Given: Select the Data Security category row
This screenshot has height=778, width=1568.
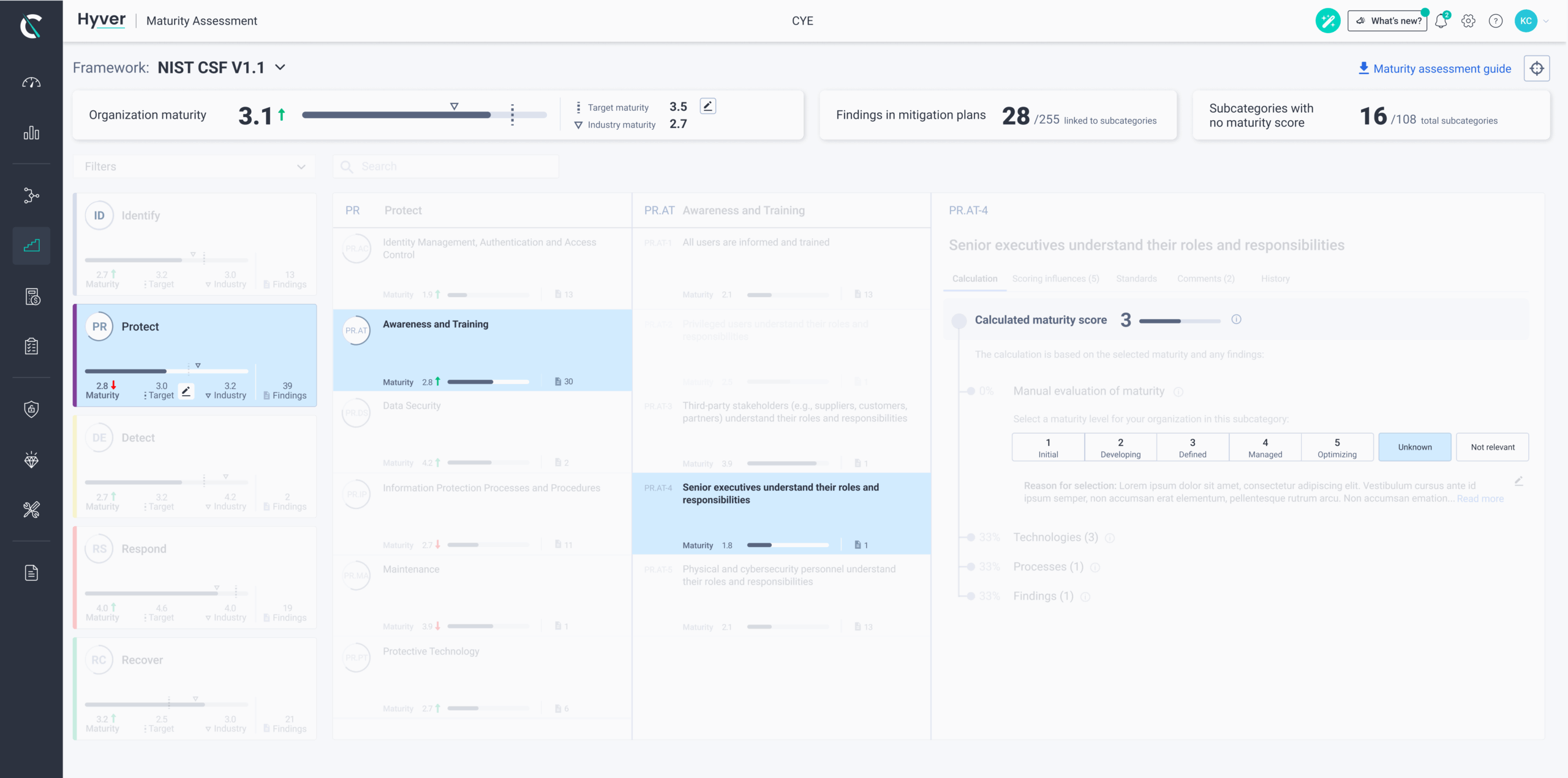Looking at the screenshot, I should click(482, 432).
